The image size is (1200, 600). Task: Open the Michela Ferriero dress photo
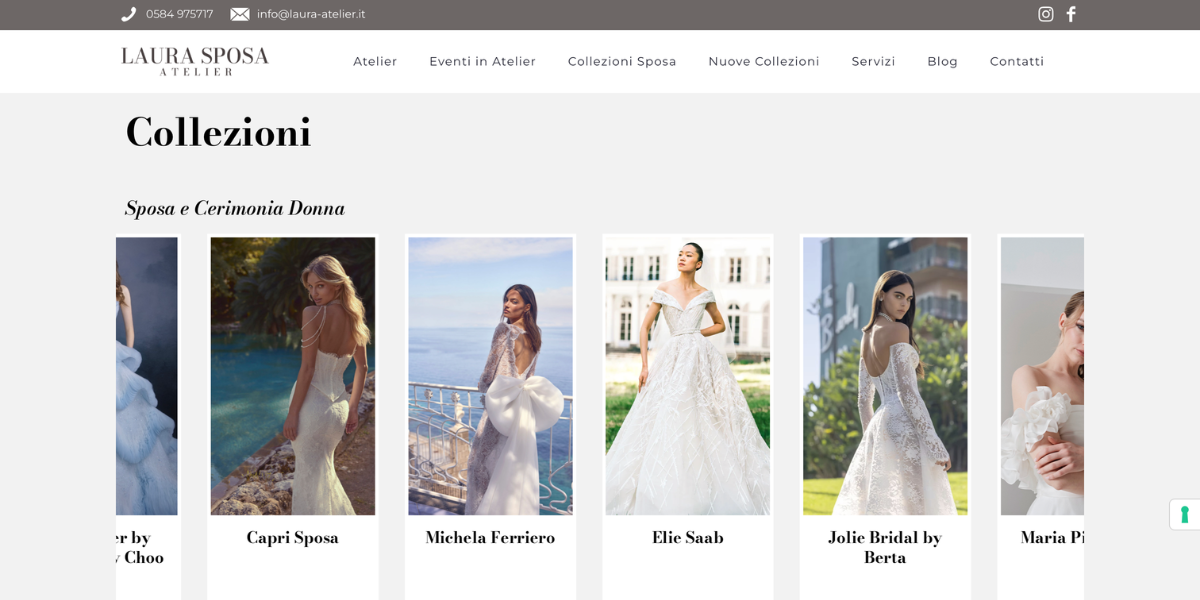(490, 376)
